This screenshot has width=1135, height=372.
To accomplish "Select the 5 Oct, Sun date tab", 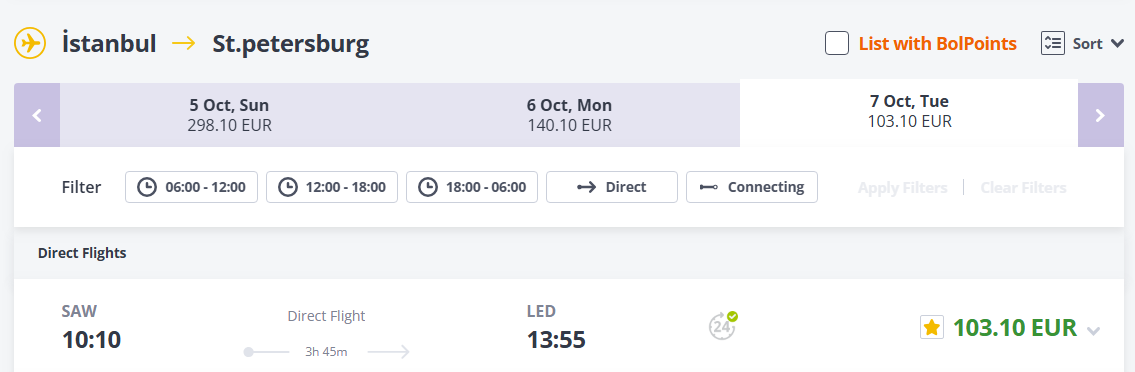I will coord(229,115).
